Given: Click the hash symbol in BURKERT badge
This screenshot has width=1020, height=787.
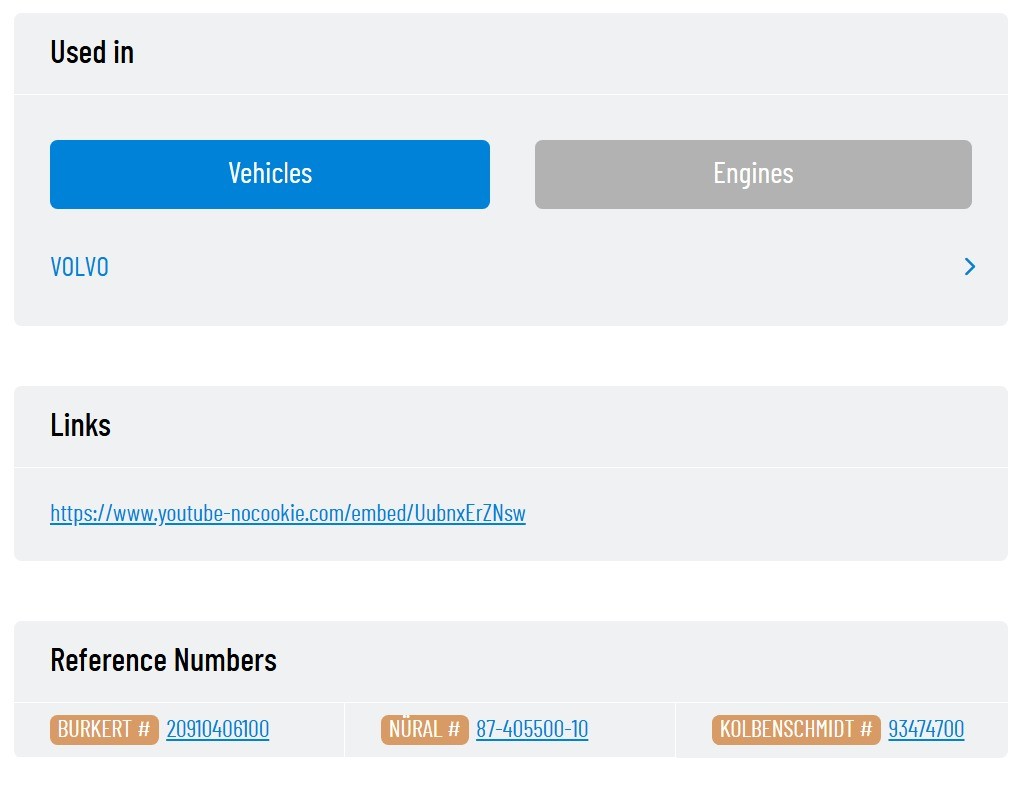Looking at the screenshot, I should [144, 729].
